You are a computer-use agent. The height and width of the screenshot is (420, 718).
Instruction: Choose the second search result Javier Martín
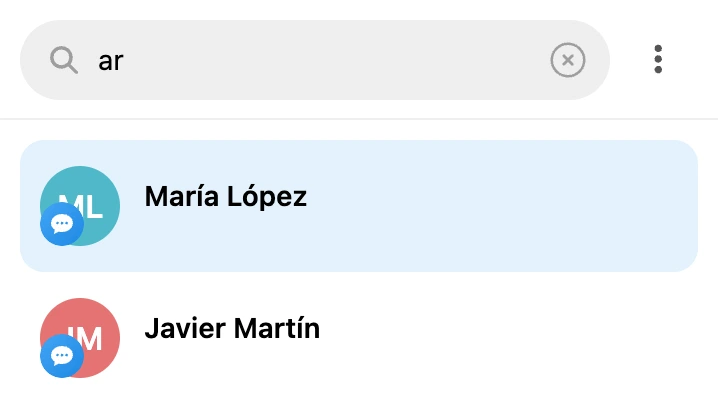(x=359, y=338)
